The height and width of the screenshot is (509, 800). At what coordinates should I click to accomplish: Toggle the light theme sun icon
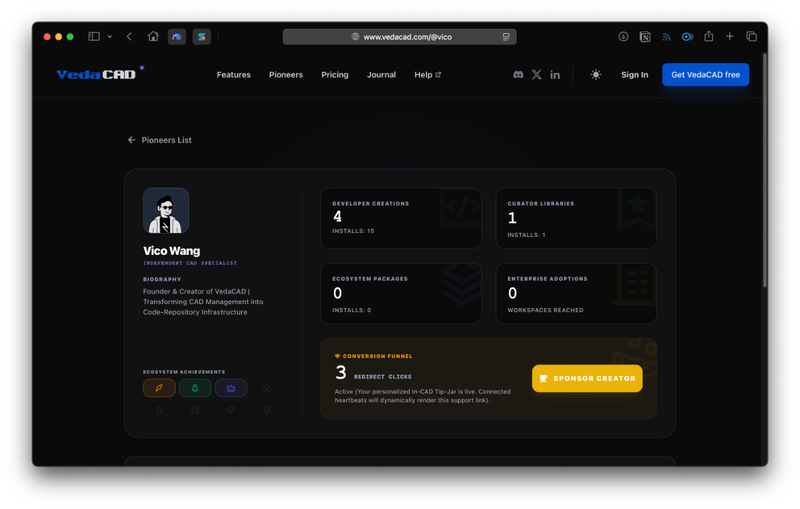[595, 74]
